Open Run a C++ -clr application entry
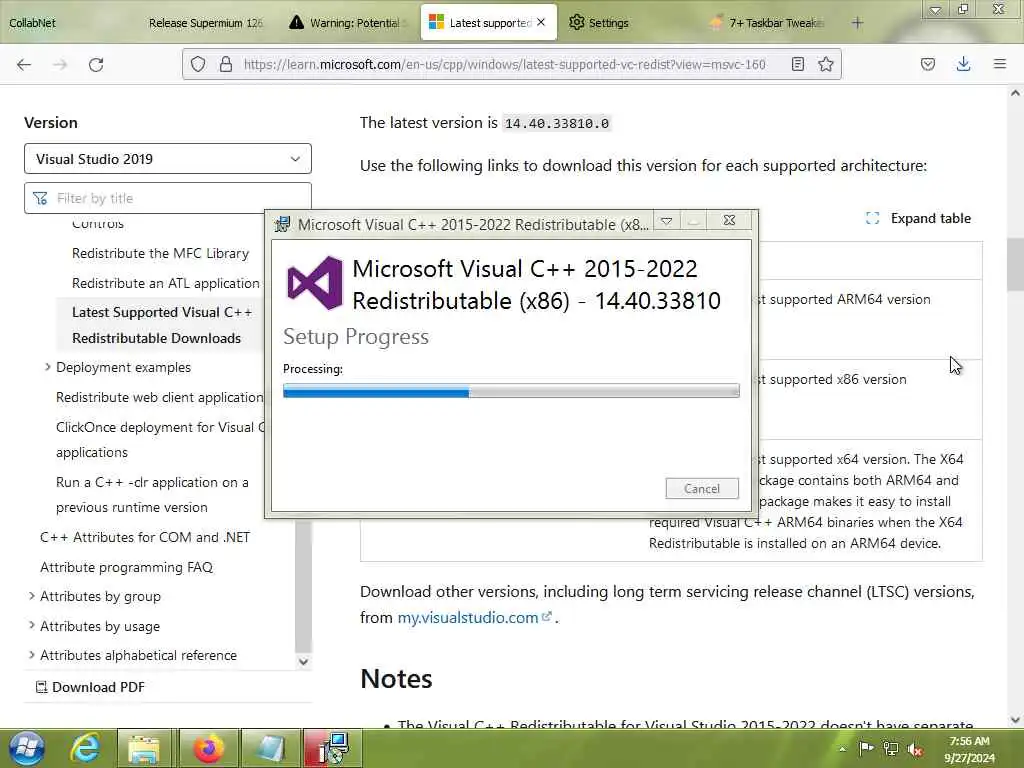1024x768 pixels. (x=152, y=494)
